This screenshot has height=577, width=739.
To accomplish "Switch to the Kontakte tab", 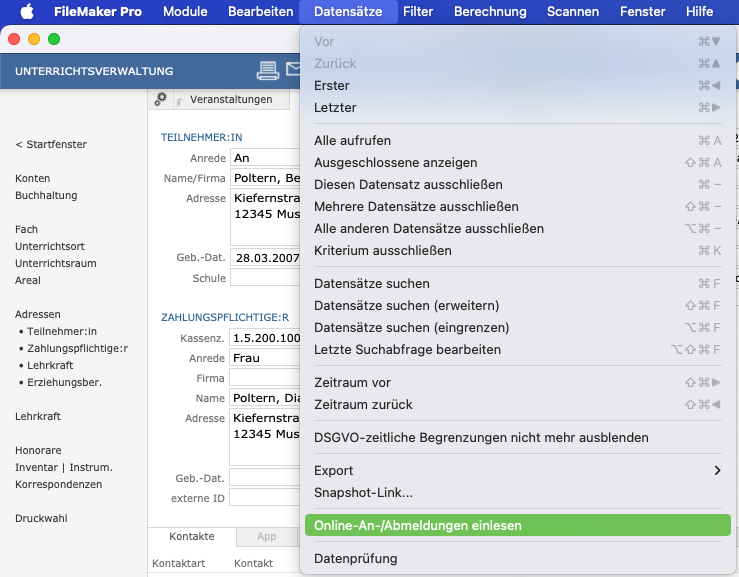I will click(x=192, y=536).
